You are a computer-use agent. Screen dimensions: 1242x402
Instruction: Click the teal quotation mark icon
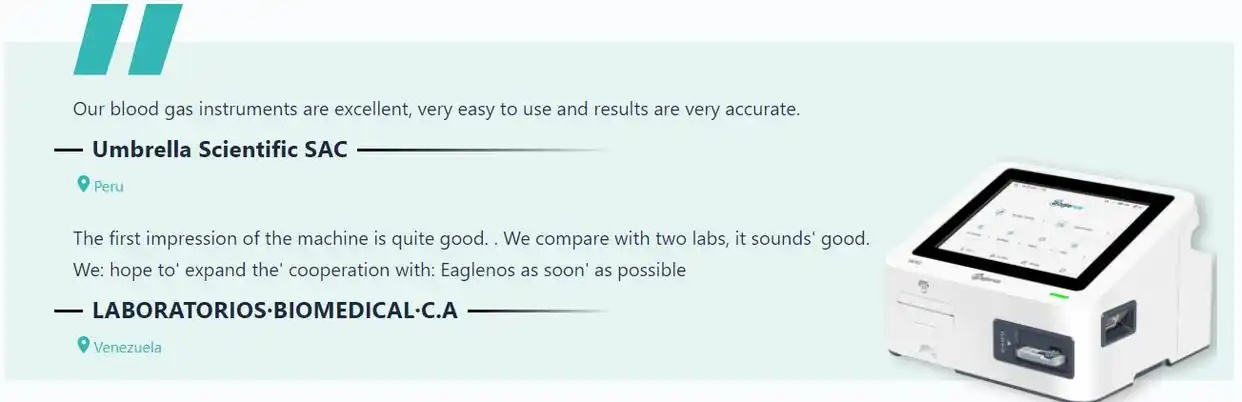pos(128,39)
